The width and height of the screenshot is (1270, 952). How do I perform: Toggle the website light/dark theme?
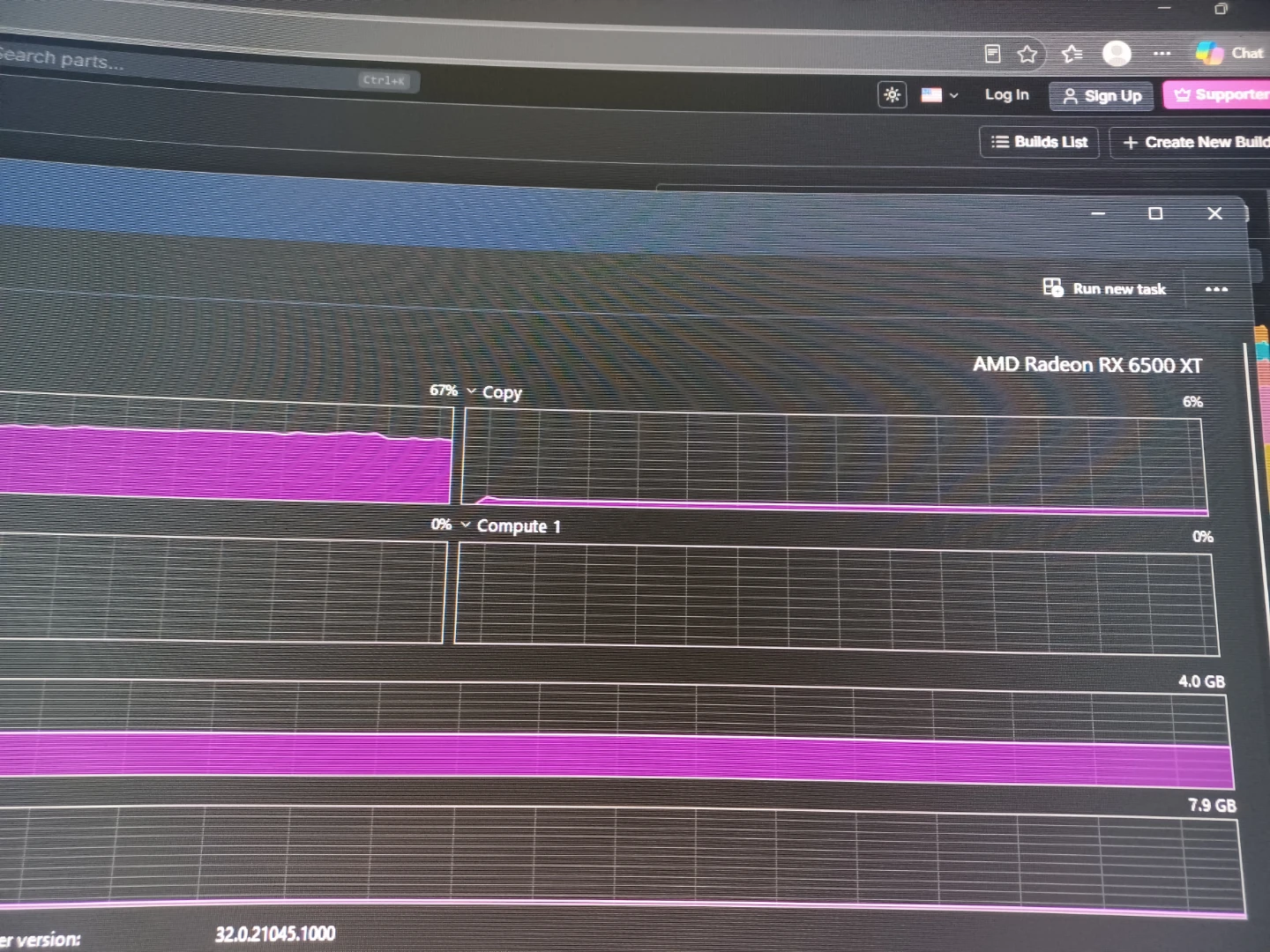tap(892, 94)
